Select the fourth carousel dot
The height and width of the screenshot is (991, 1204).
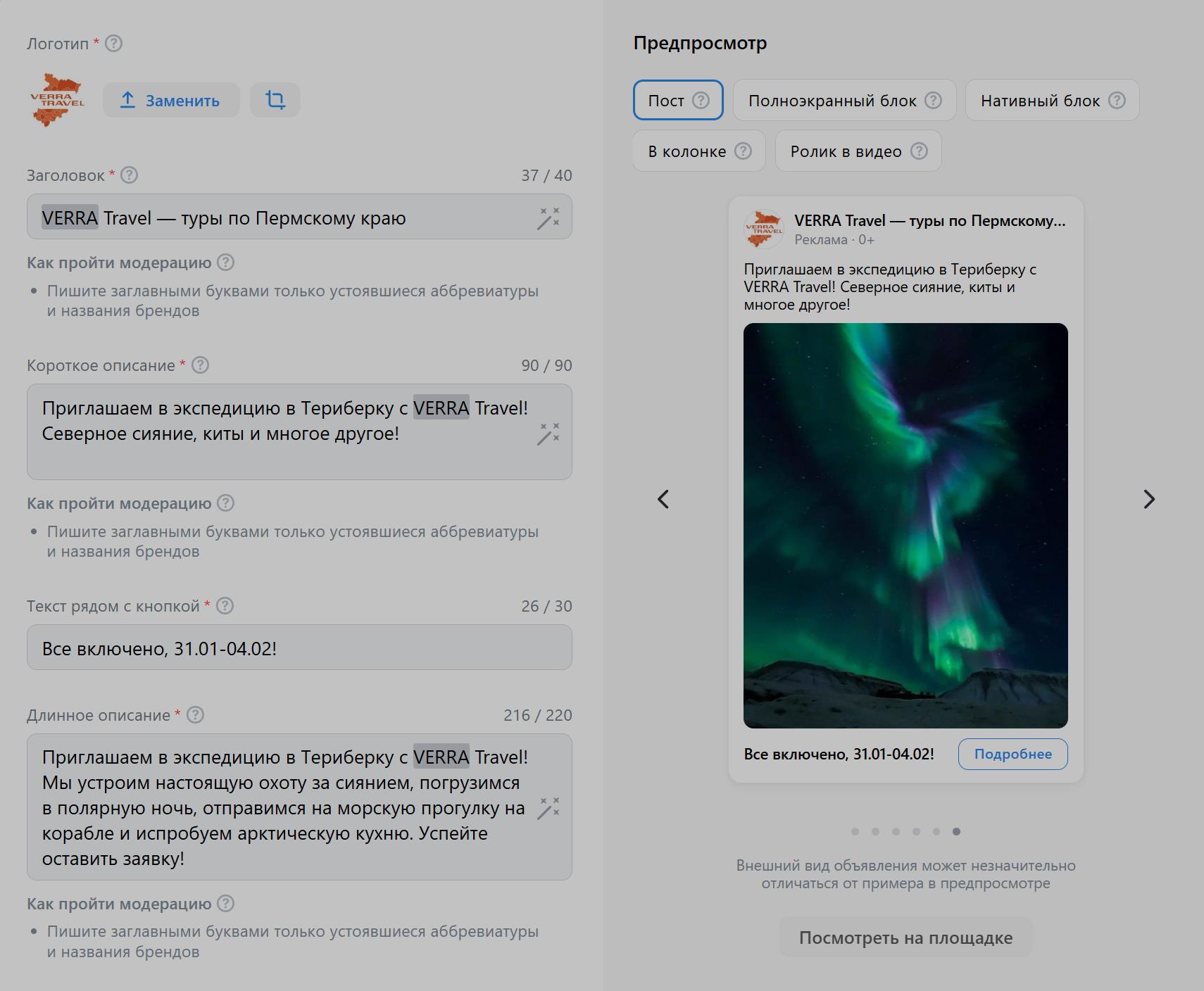pos(916,831)
